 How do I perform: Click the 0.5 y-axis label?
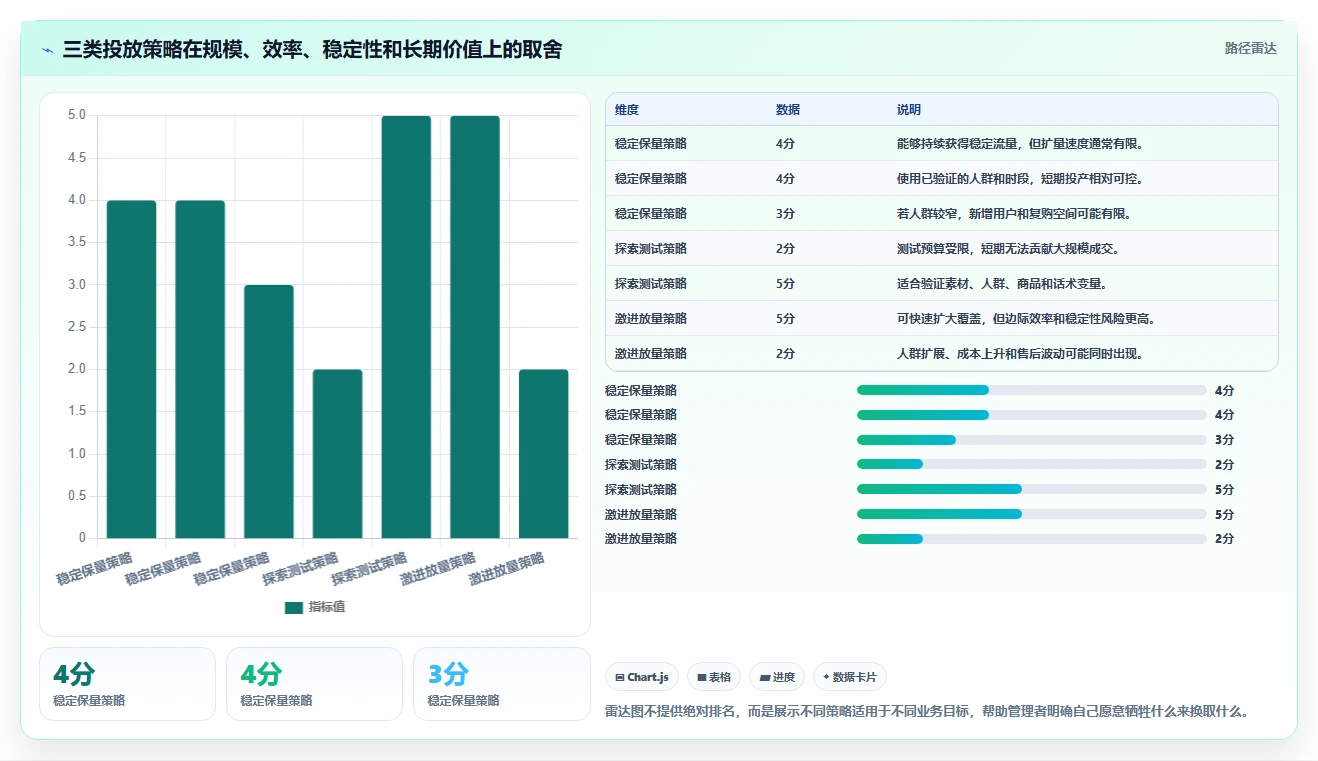pos(76,496)
